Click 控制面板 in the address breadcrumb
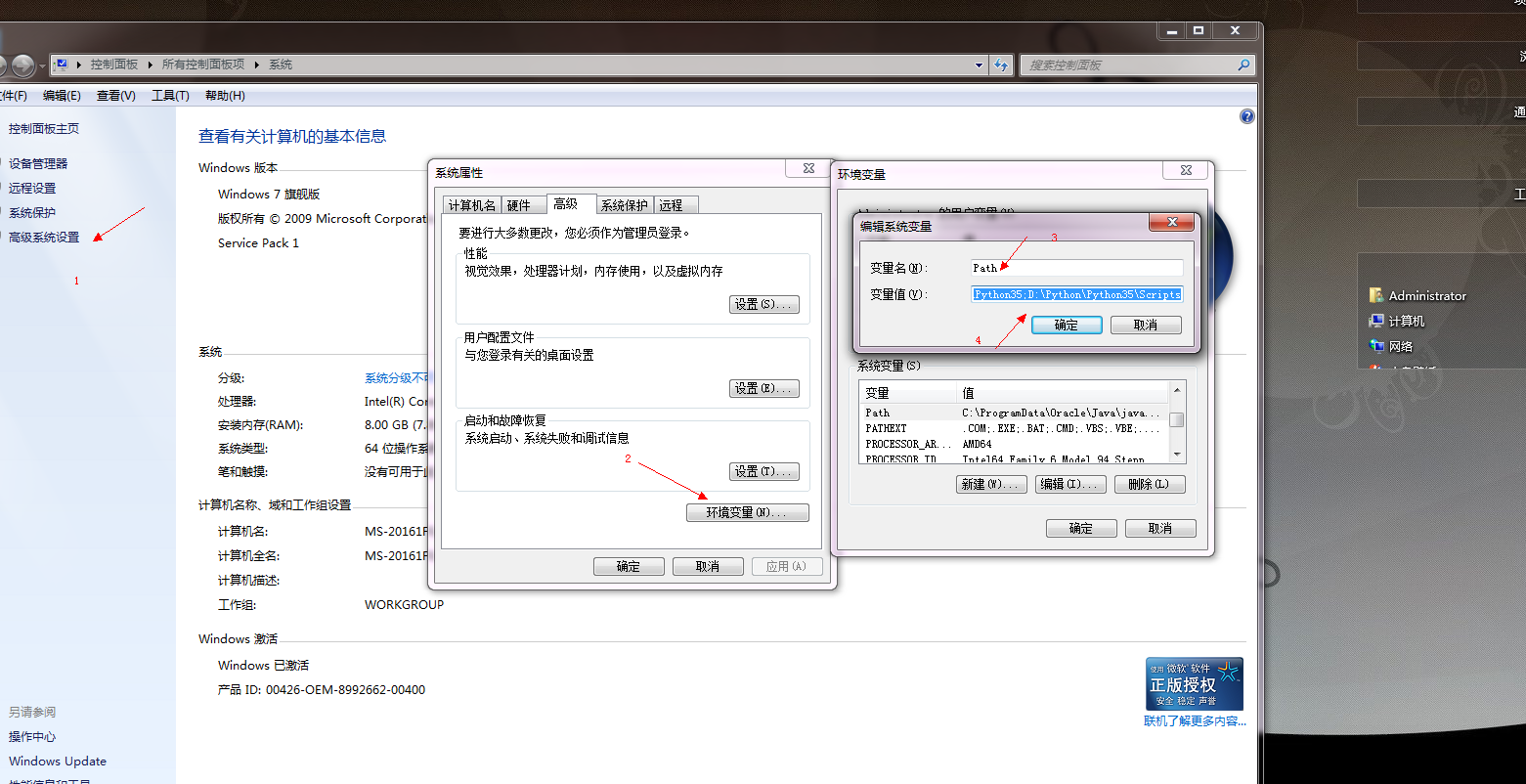Screen dimensions: 1526x784 [114, 65]
